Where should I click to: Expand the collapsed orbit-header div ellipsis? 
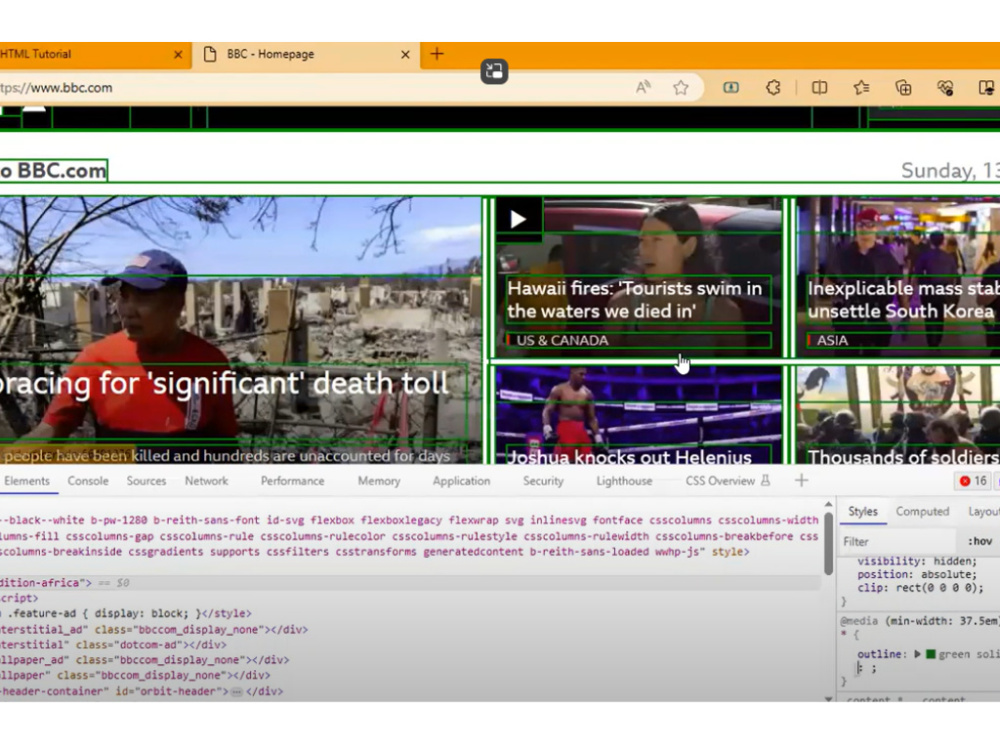[237, 692]
